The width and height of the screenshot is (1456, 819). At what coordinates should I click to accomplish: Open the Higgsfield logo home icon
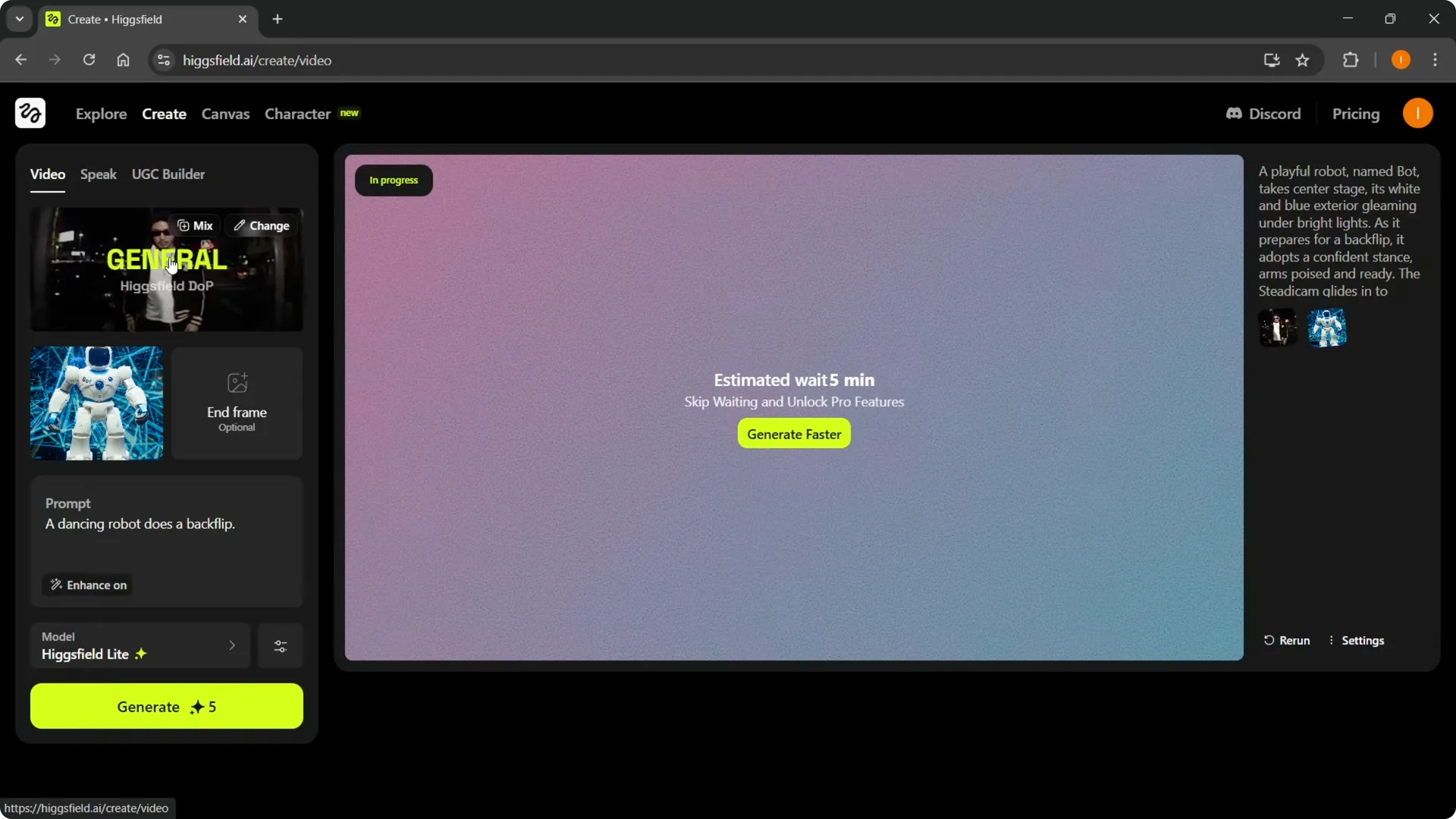[x=30, y=112]
